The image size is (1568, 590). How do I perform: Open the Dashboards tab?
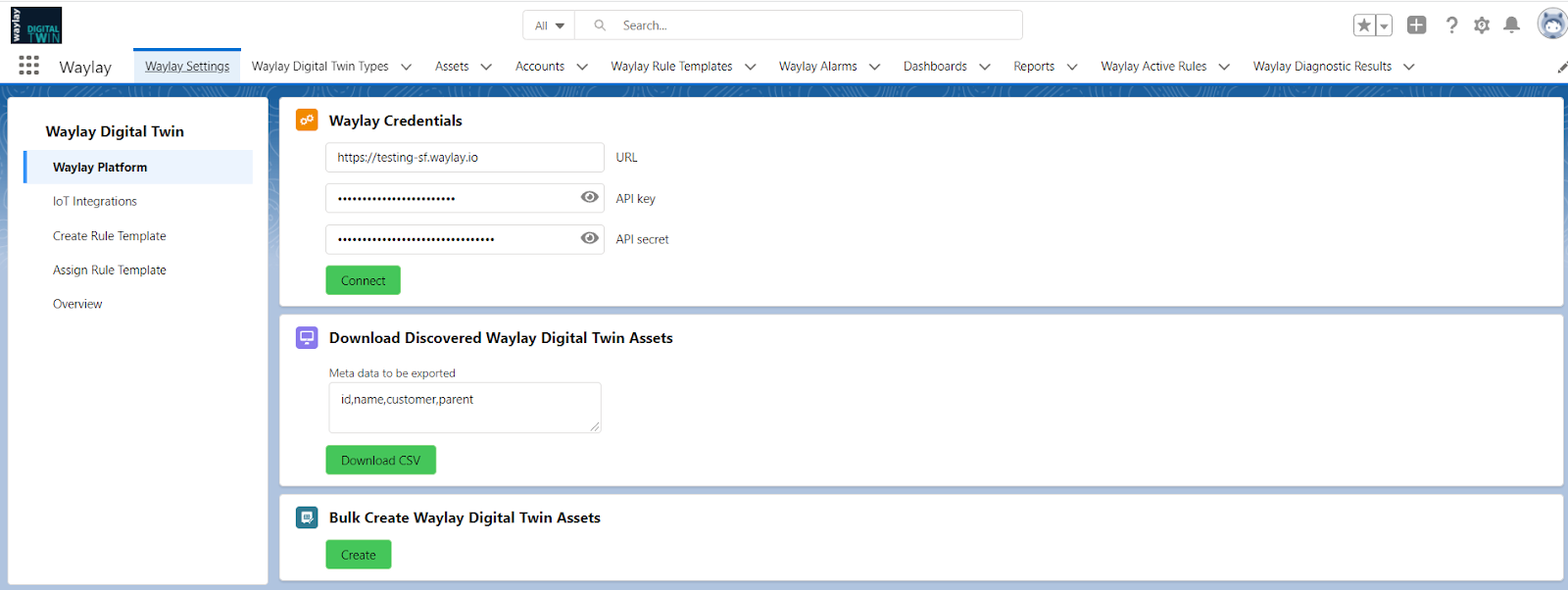(935, 66)
